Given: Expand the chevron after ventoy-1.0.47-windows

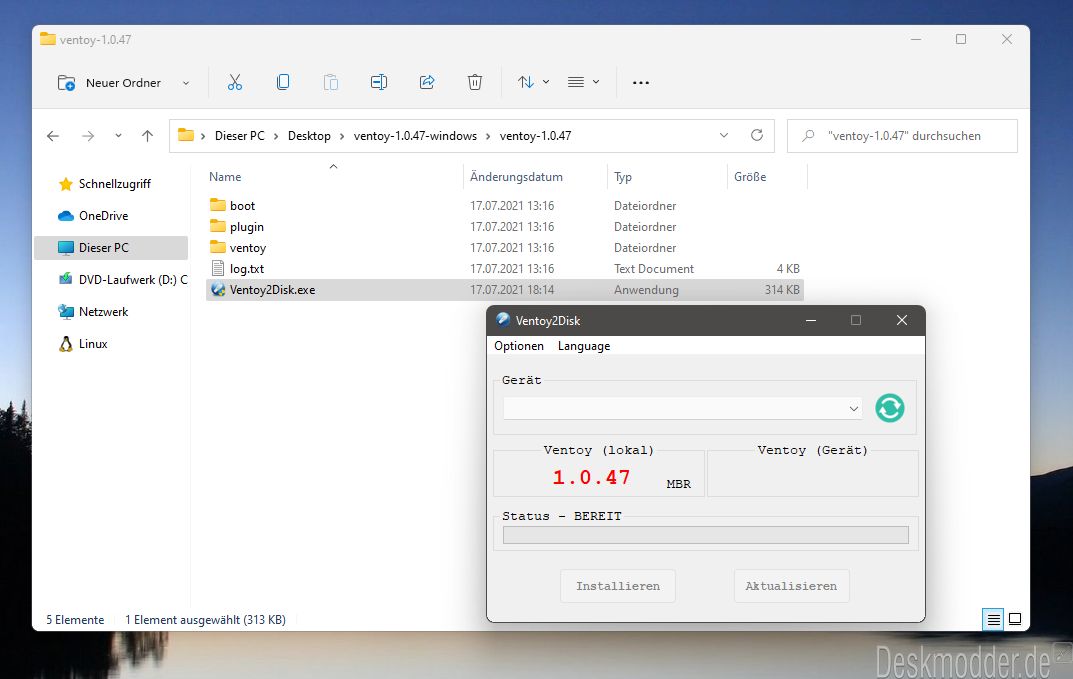Looking at the screenshot, I should click(x=488, y=136).
